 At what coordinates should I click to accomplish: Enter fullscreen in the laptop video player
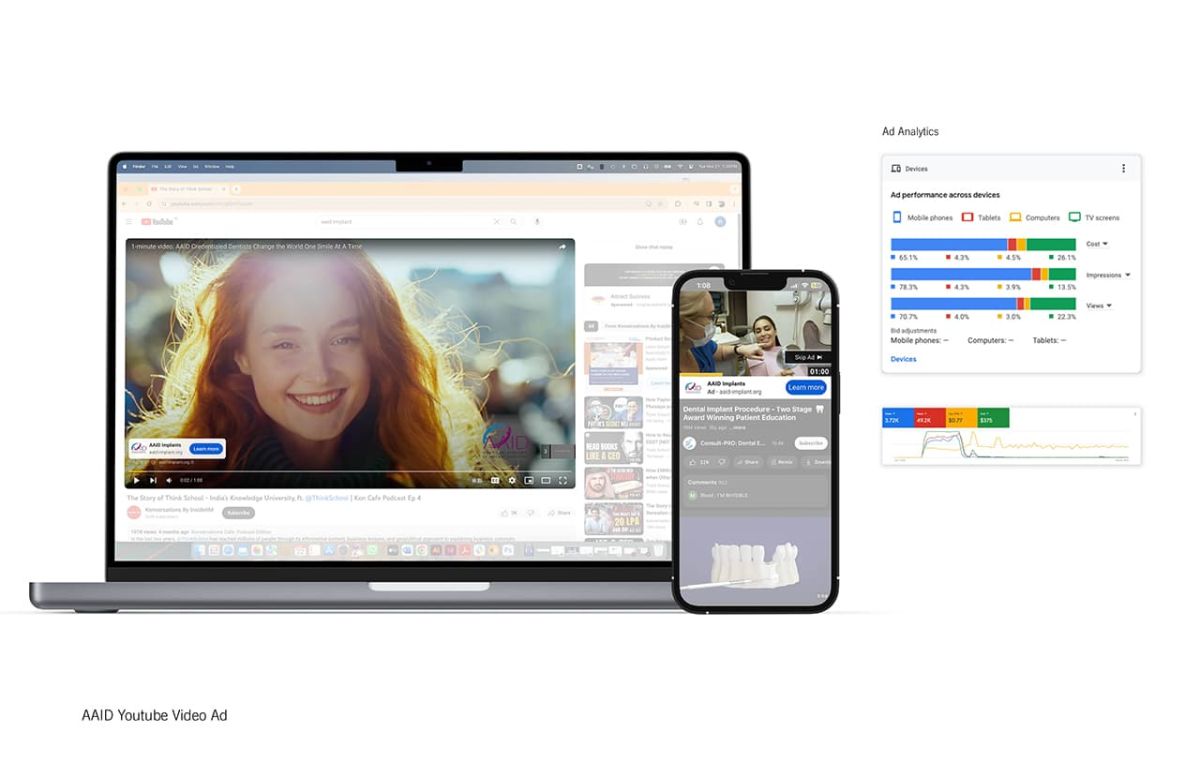(x=563, y=480)
